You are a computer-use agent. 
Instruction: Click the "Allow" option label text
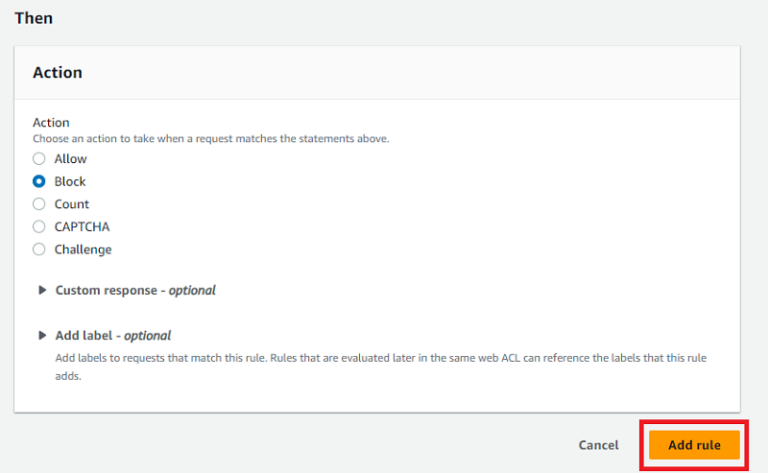(70, 159)
